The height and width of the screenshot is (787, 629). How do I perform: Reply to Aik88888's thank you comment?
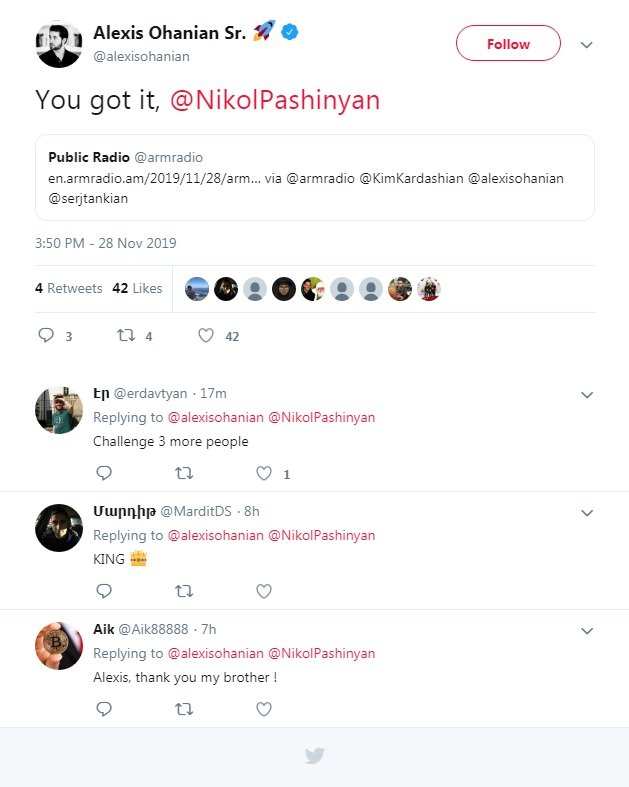[104, 709]
